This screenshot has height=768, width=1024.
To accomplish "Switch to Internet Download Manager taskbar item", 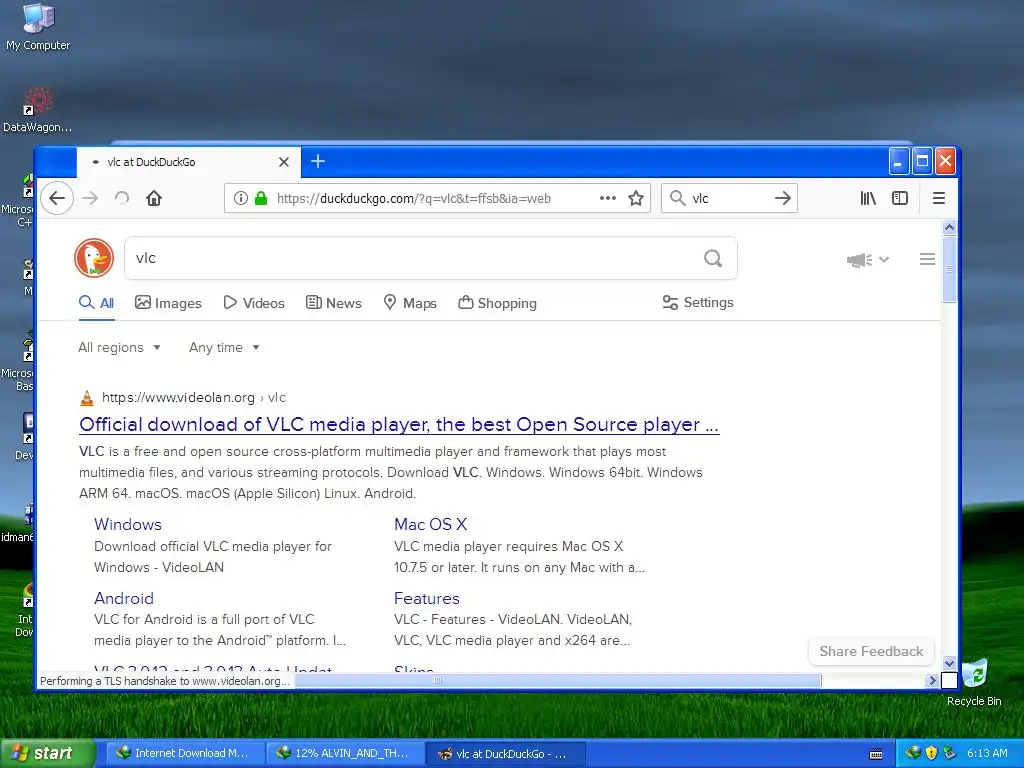I will coord(185,754).
